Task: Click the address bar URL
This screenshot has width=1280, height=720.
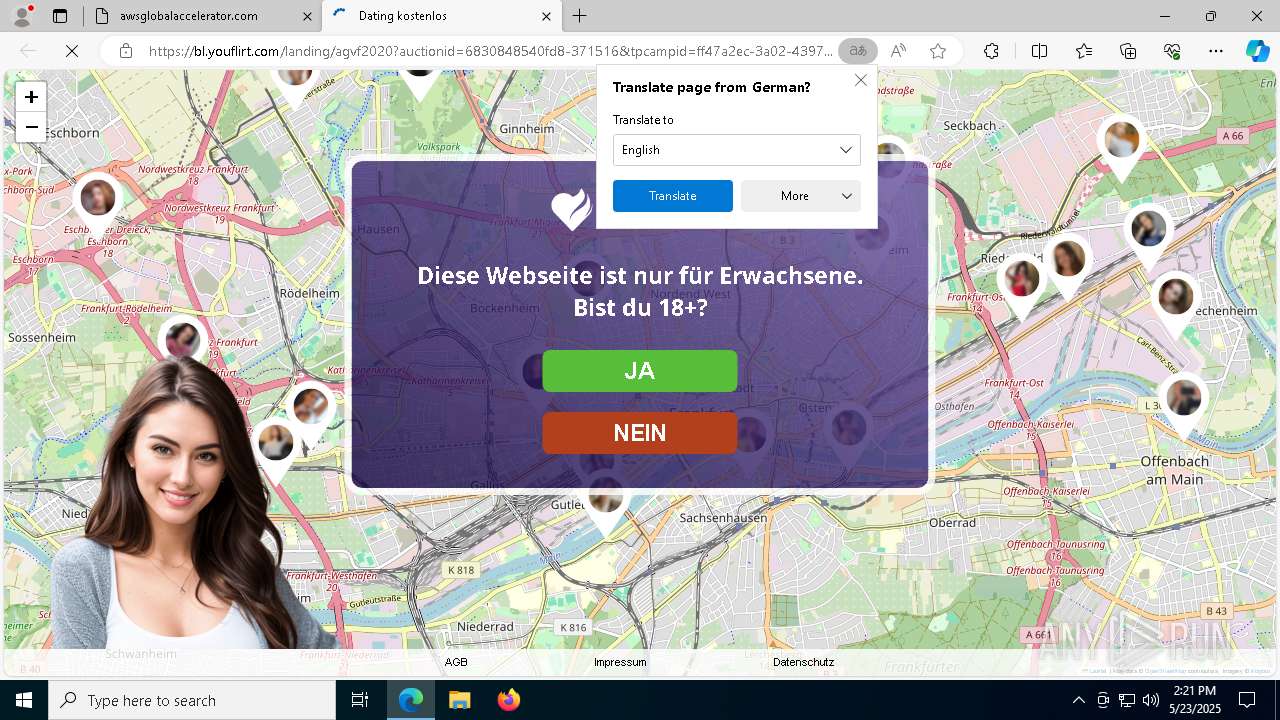Action: [490, 51]
